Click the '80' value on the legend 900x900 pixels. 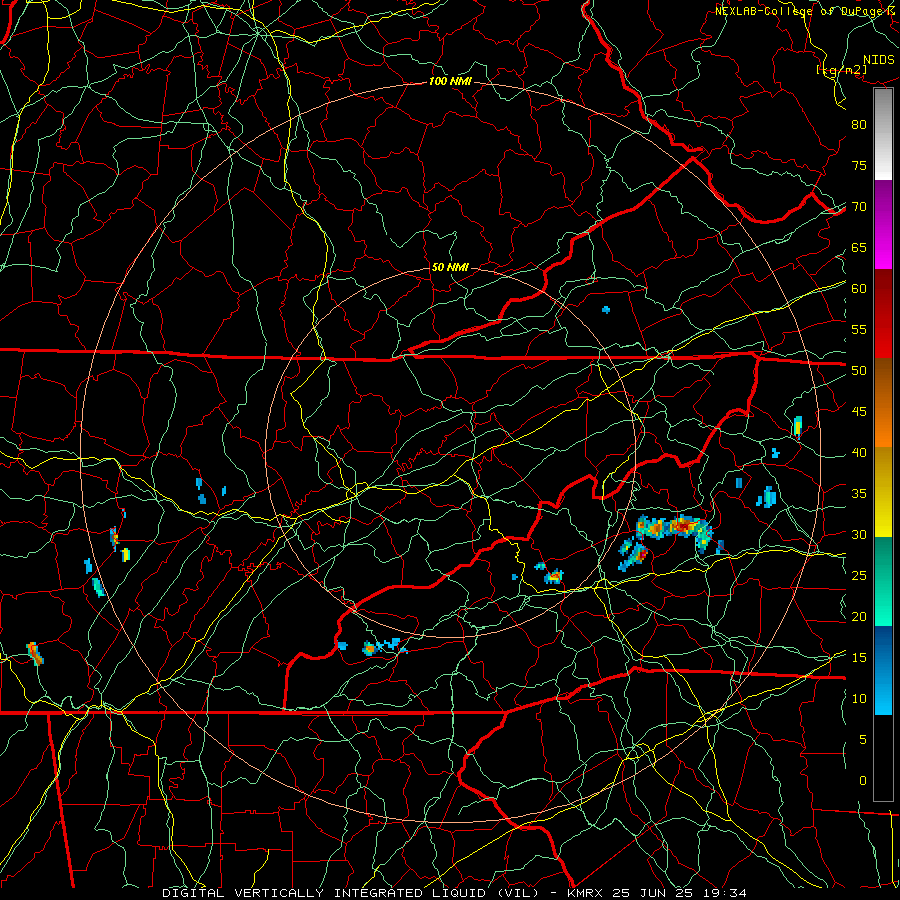point(859,125)
